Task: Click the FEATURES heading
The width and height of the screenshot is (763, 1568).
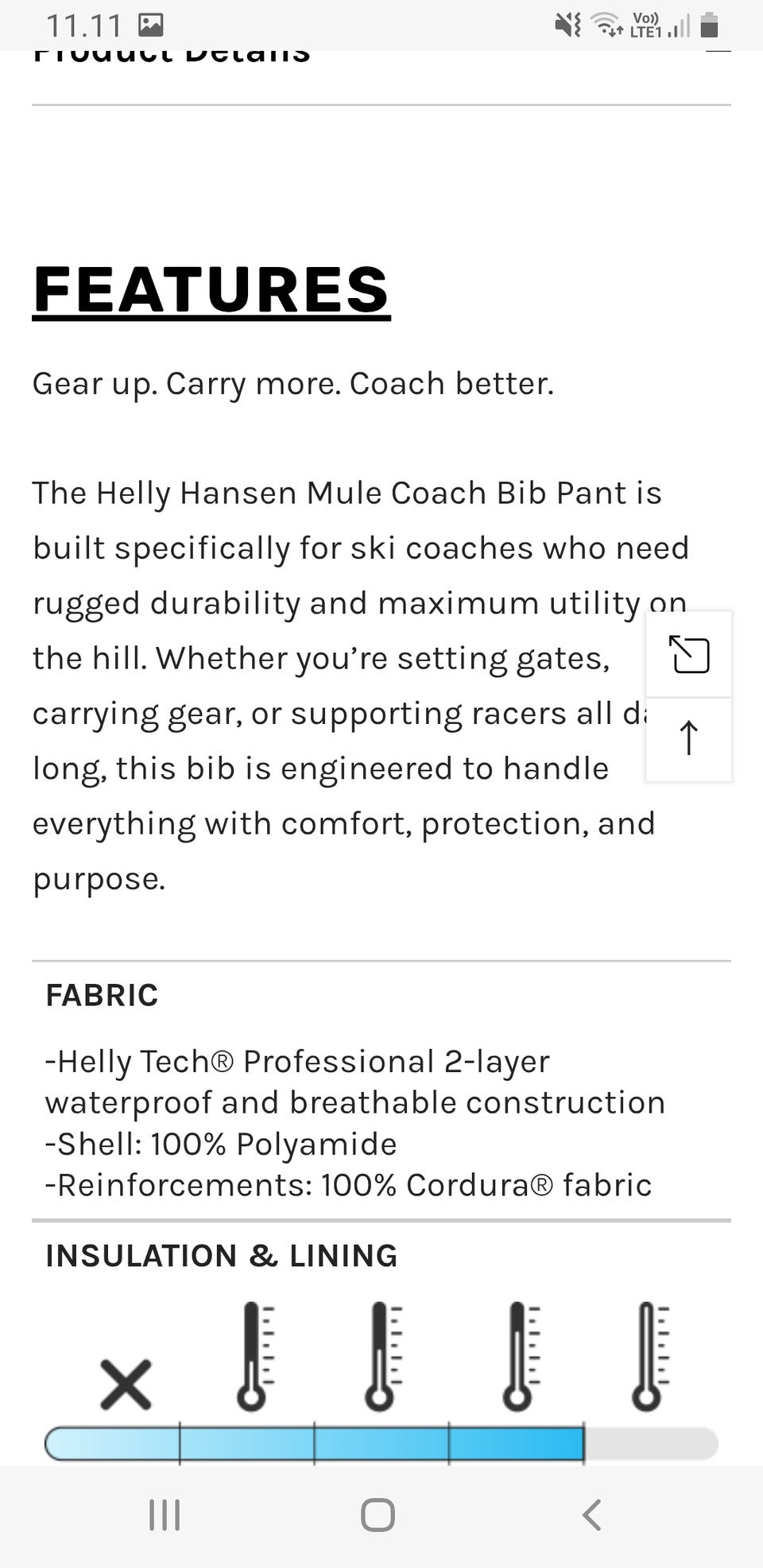Action: (x=211, y=289)
